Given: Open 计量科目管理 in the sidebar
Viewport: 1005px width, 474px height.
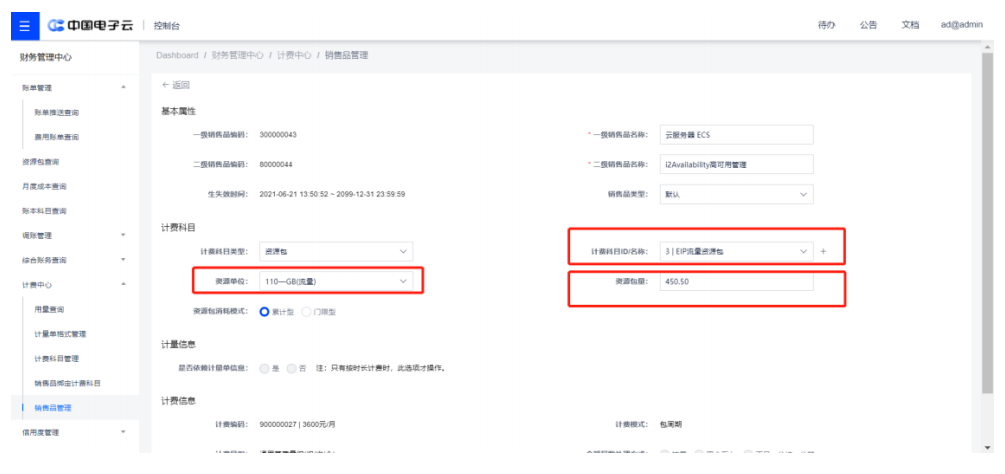Looking at the screenshot, I should [57, 359].
